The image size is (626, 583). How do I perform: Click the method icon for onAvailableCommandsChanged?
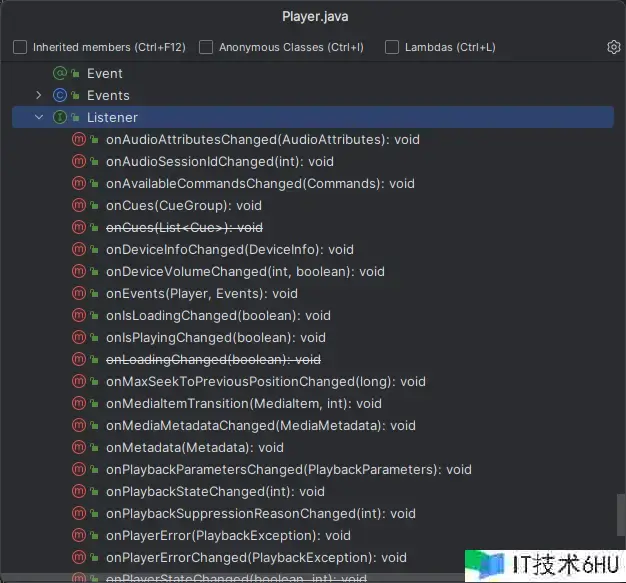(x=79, y=183)
